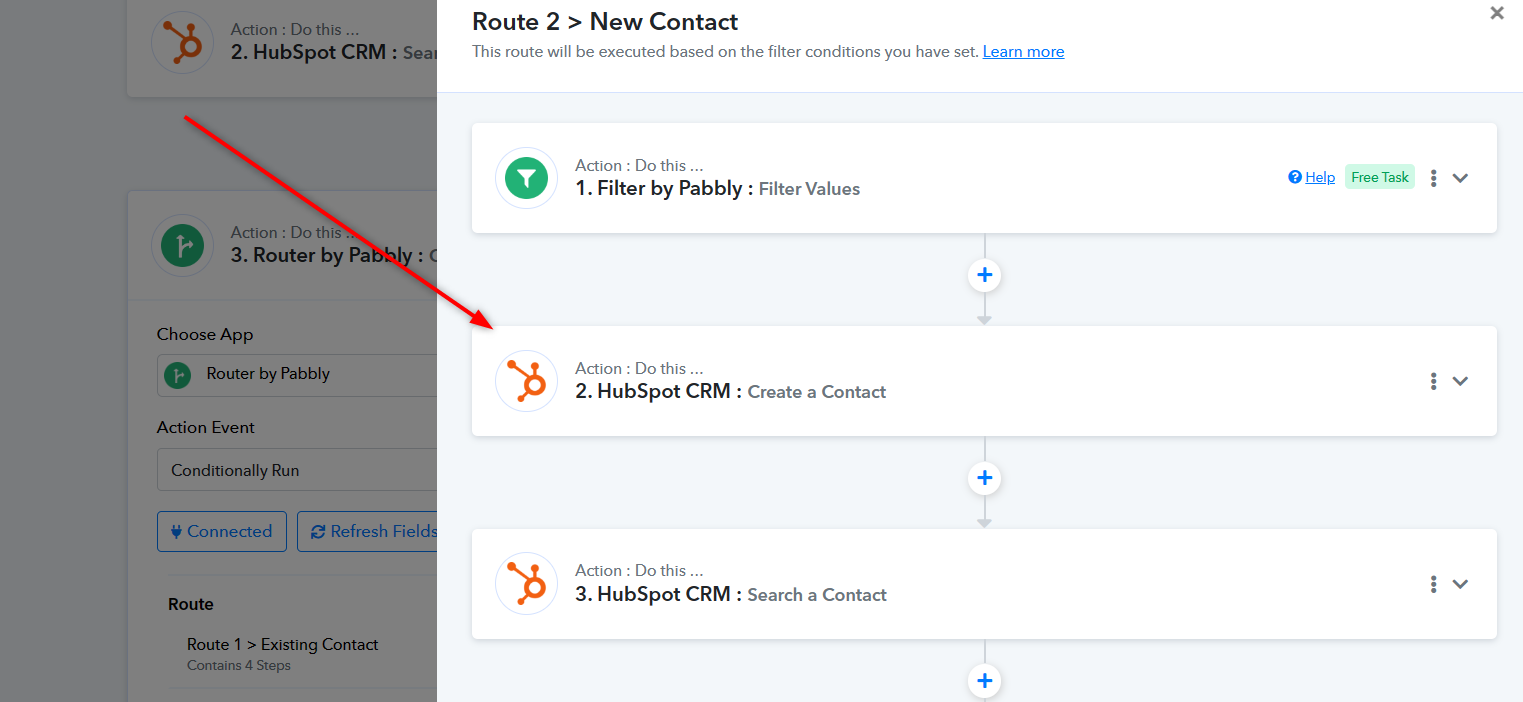The height and width of the screenshot is (702, 1523).
Task: Click HubSpot icon on Search a Contact step in Route 2
Action: tap(526, 583)
